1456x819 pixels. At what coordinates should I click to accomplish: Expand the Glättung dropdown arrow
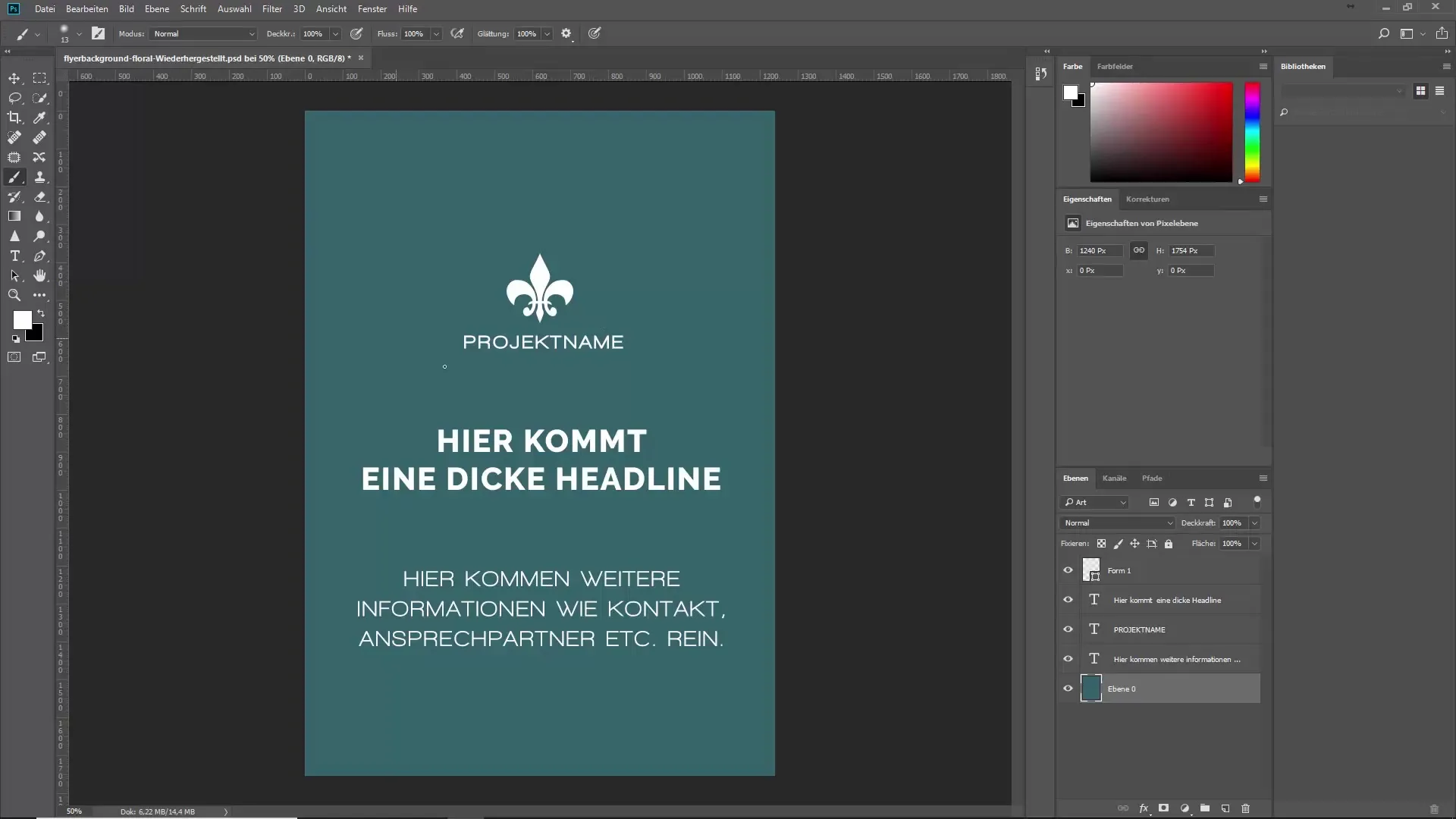(x=547, y=33)
